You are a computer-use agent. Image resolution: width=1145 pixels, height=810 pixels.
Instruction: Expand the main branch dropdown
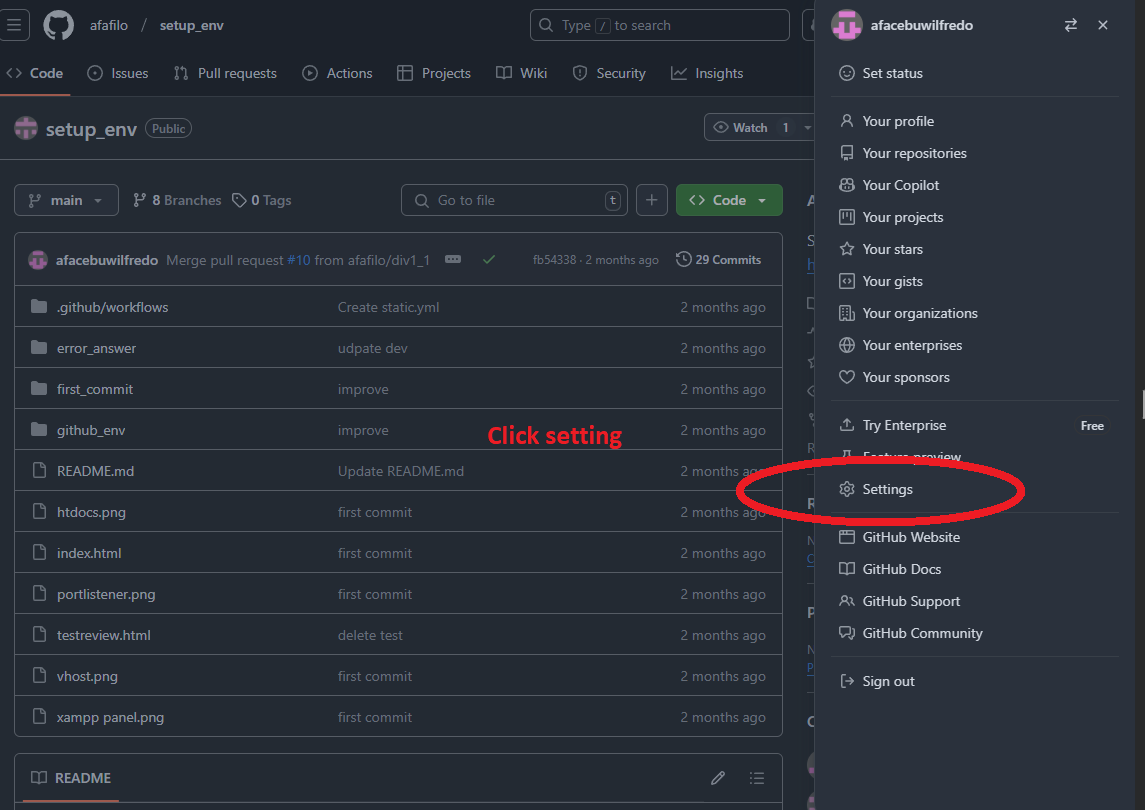coord(66,200)
